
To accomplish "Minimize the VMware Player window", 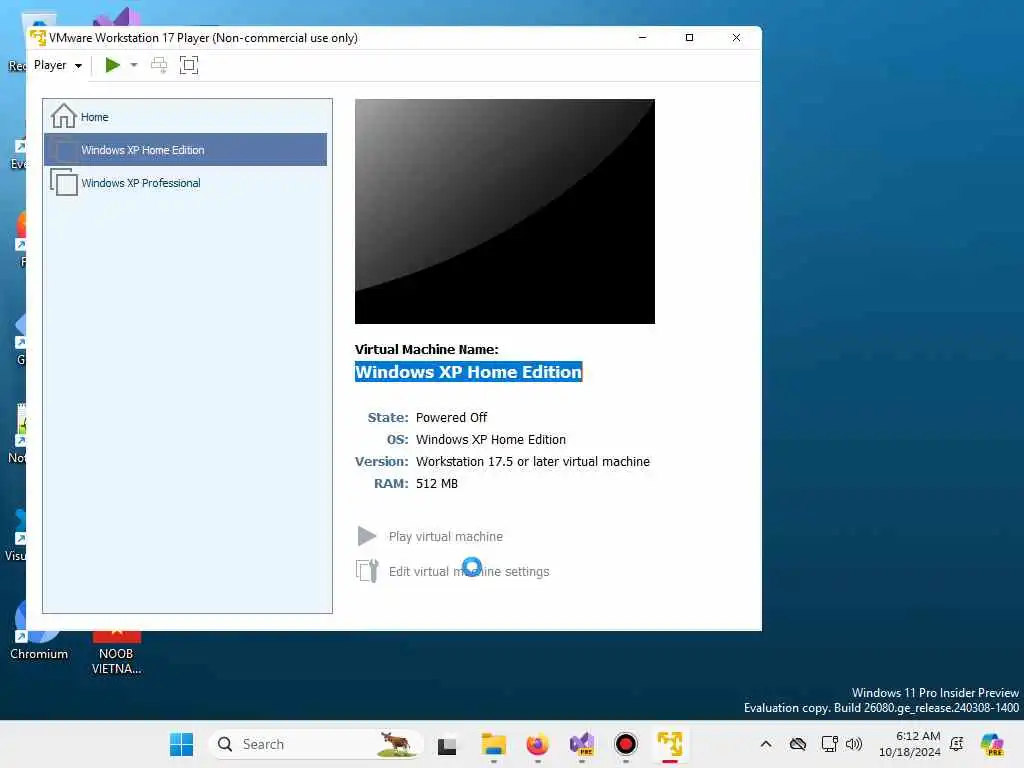I will click(x=642, y=38).
